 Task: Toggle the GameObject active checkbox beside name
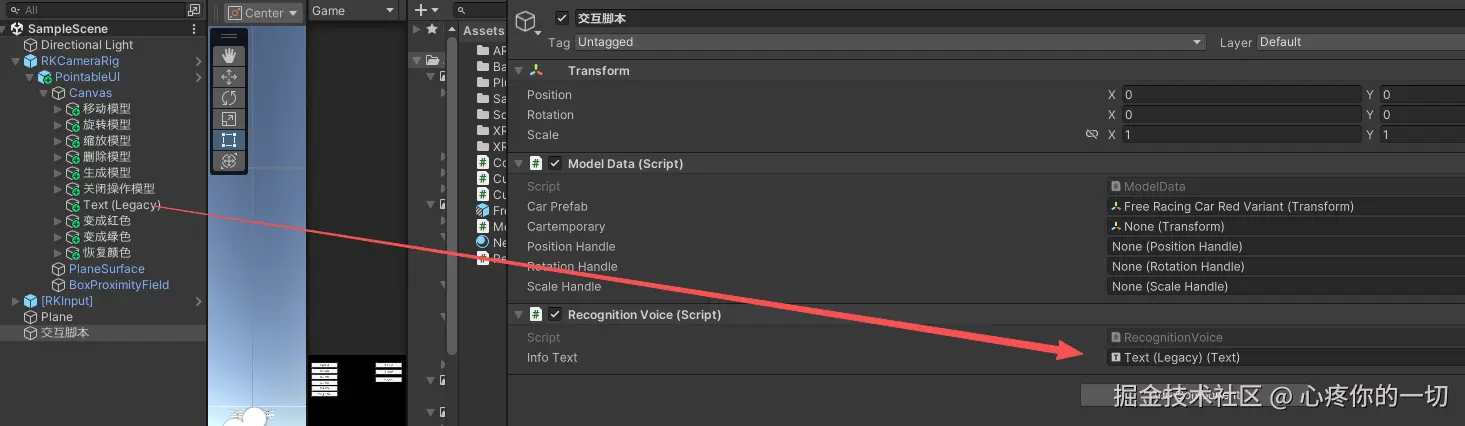tap(562, 18)
